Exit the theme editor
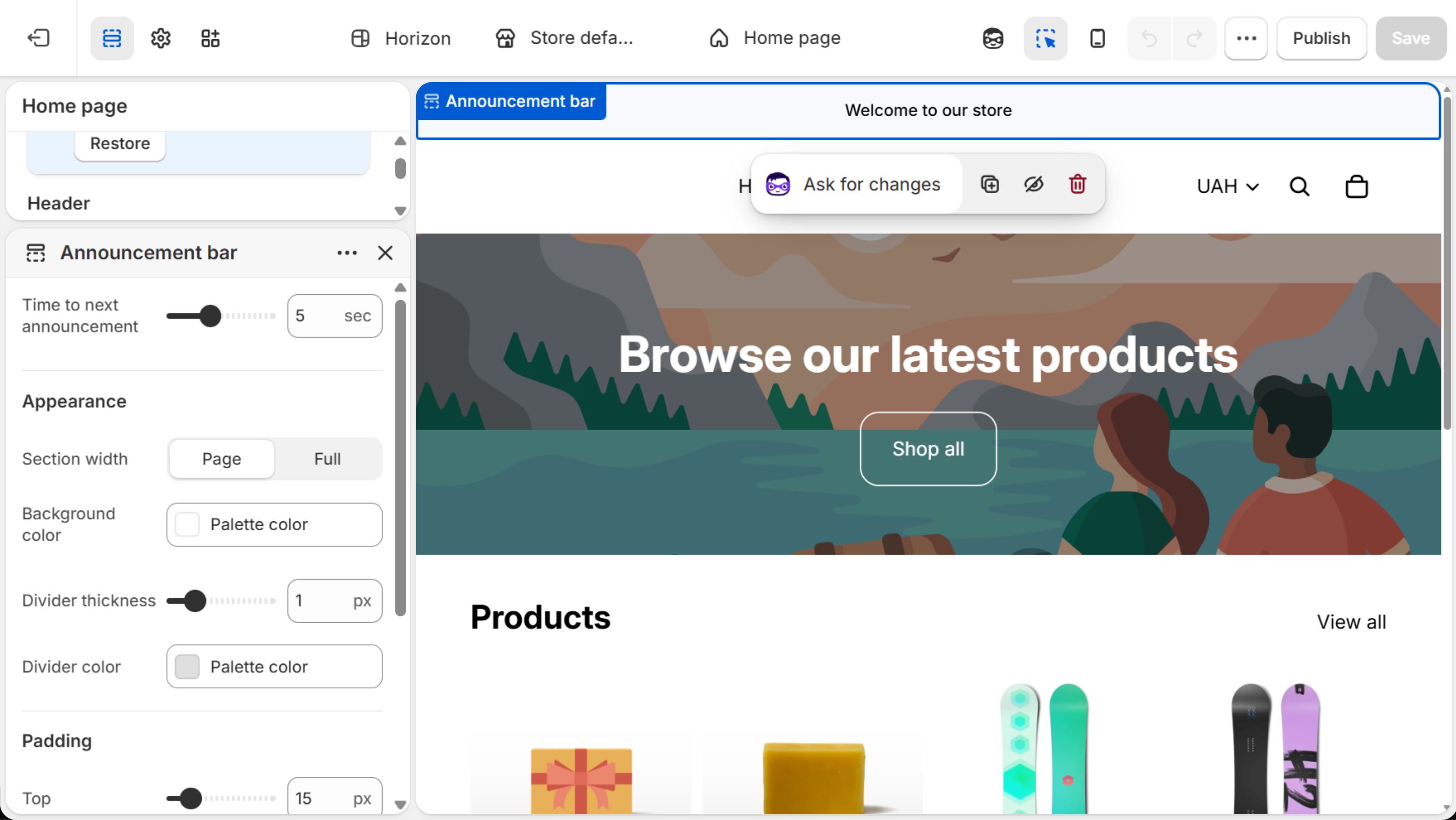Image resolution: width=1456 pixels, height=820 pixels. coord(38,38)
